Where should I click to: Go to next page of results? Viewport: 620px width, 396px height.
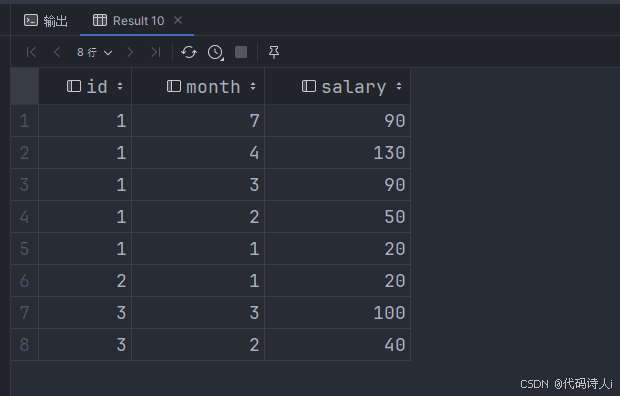130,52
